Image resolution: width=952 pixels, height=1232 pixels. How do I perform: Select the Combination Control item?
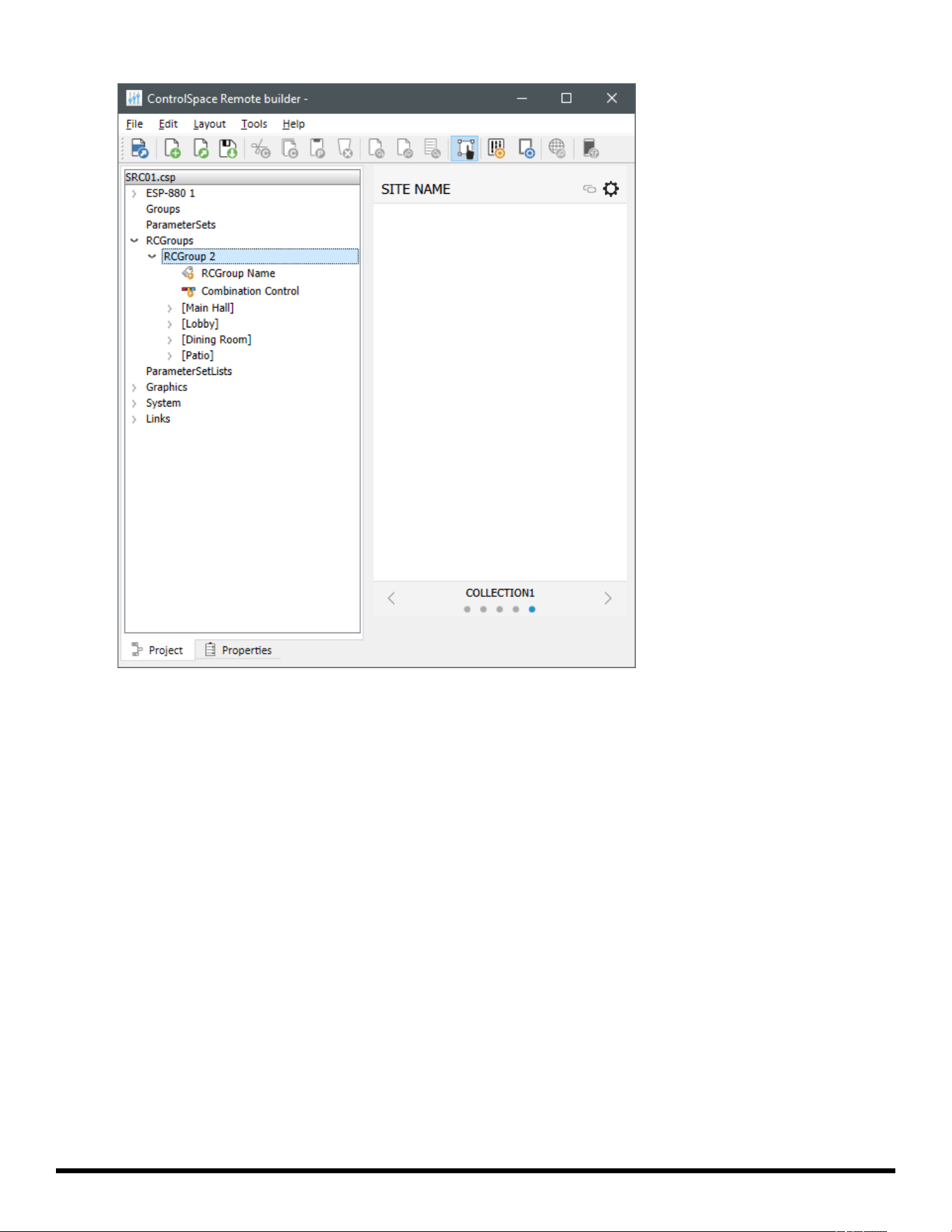pos(250,291)
